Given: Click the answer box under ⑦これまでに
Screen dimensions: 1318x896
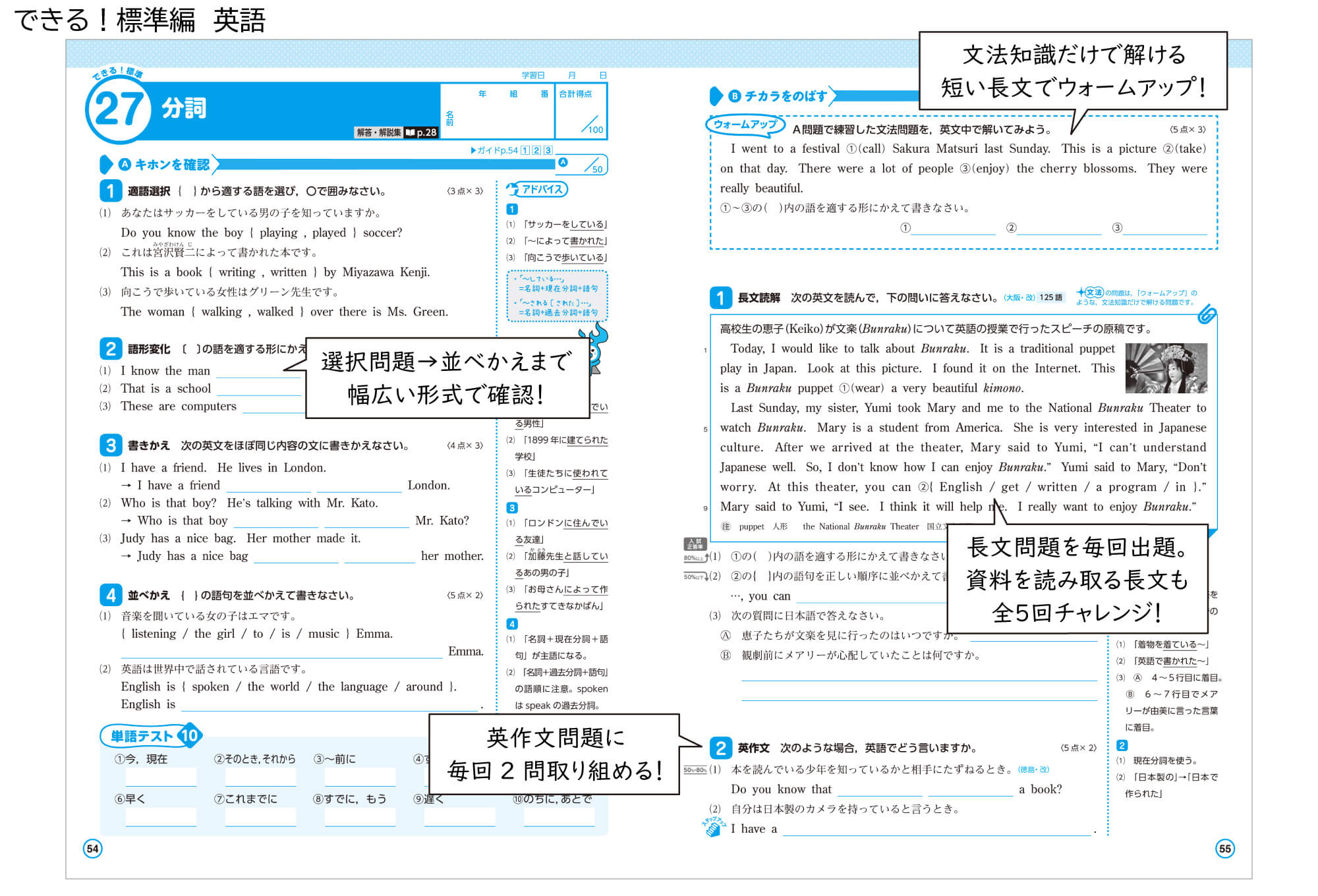Looking at the screenshot, I should tap(260, 817).
